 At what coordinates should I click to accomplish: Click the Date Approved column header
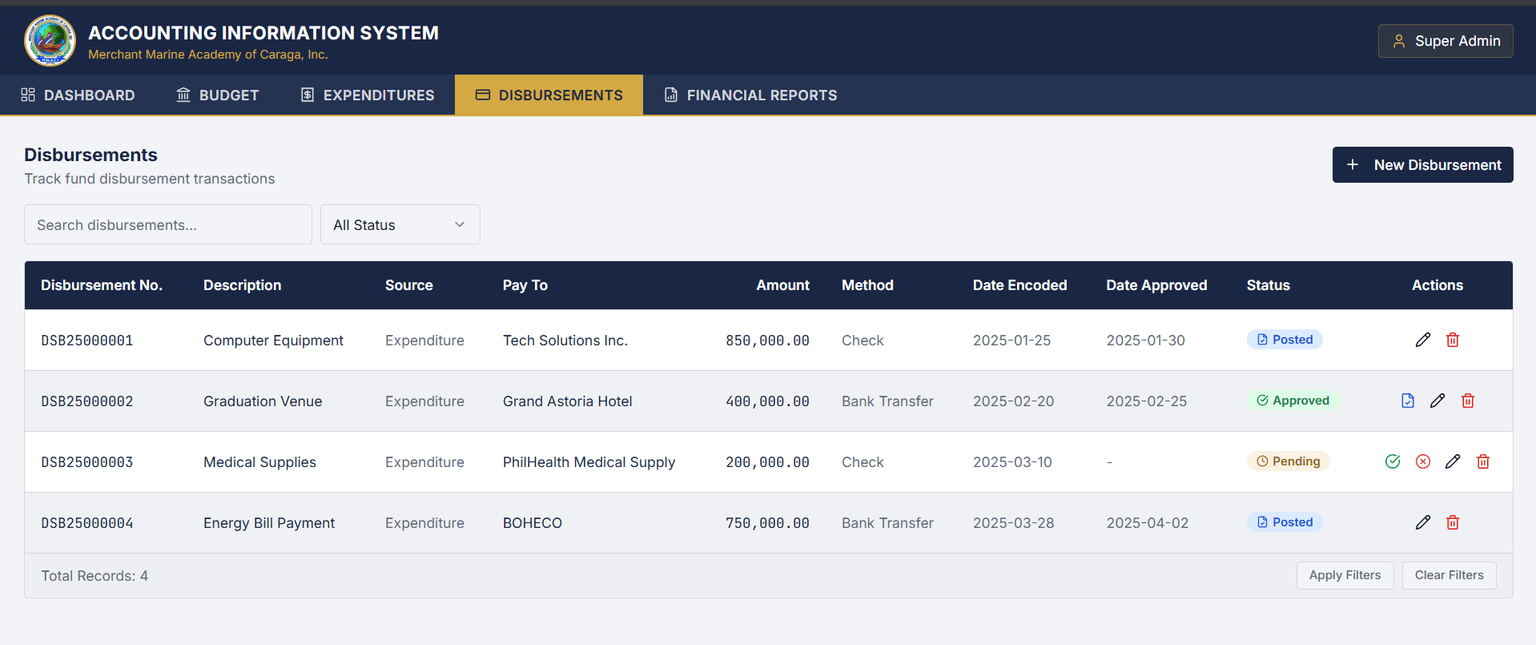coord(1157,285)
